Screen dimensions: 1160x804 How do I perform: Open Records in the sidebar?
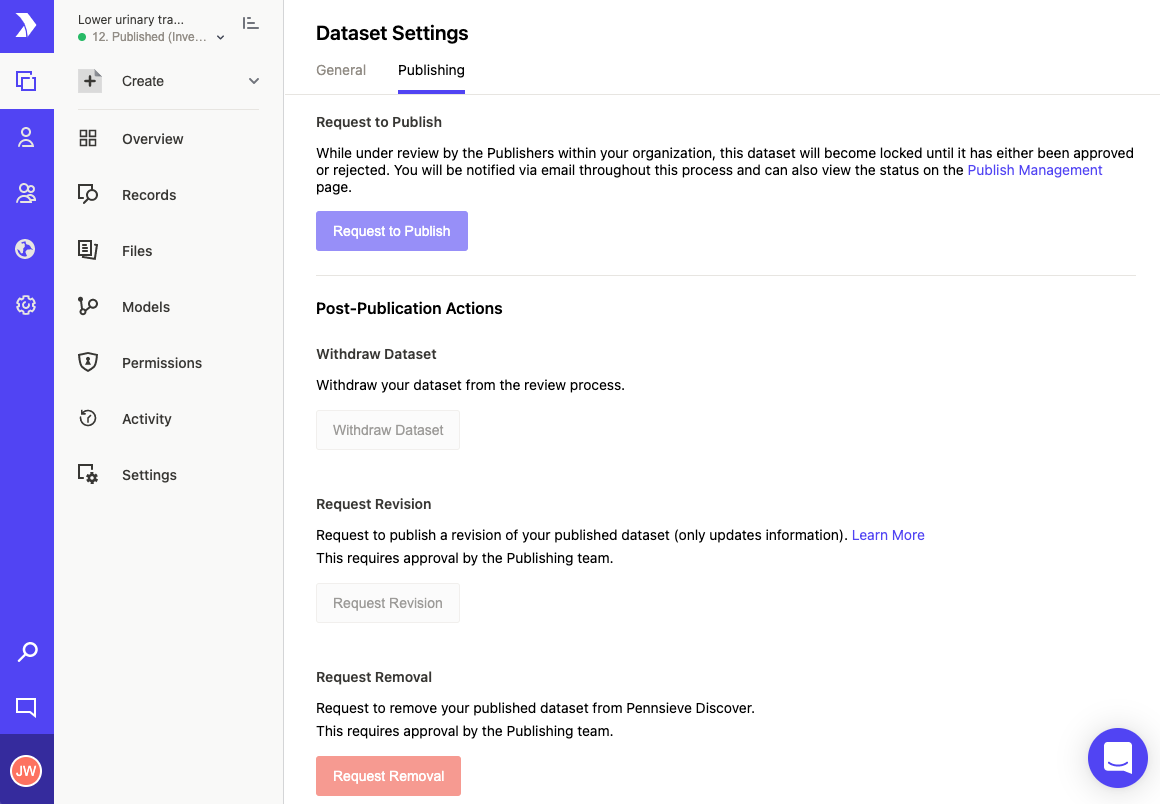point(149,195)
